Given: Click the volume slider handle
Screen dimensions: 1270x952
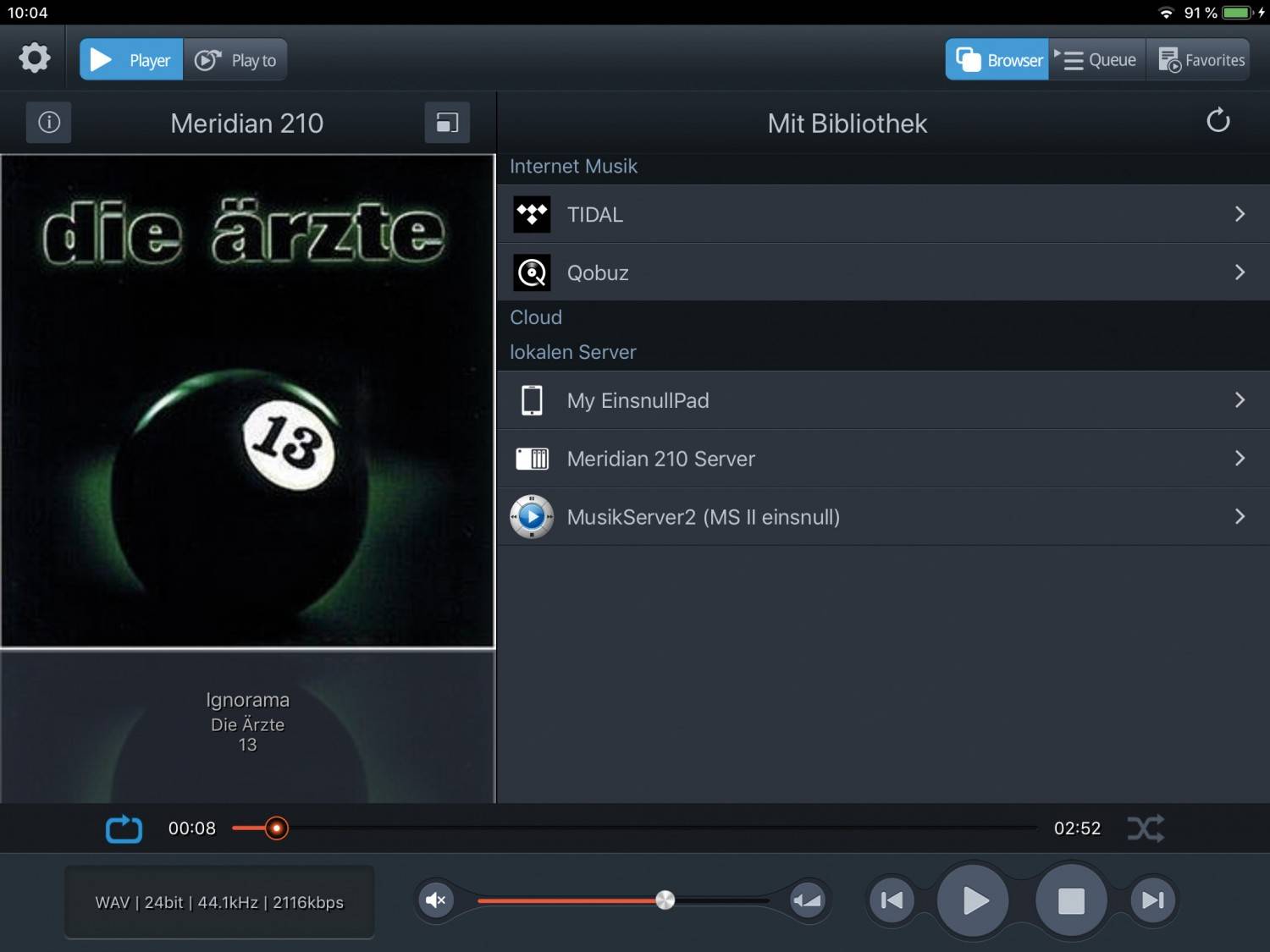Looking at the screenshot, I should (665, 900).
